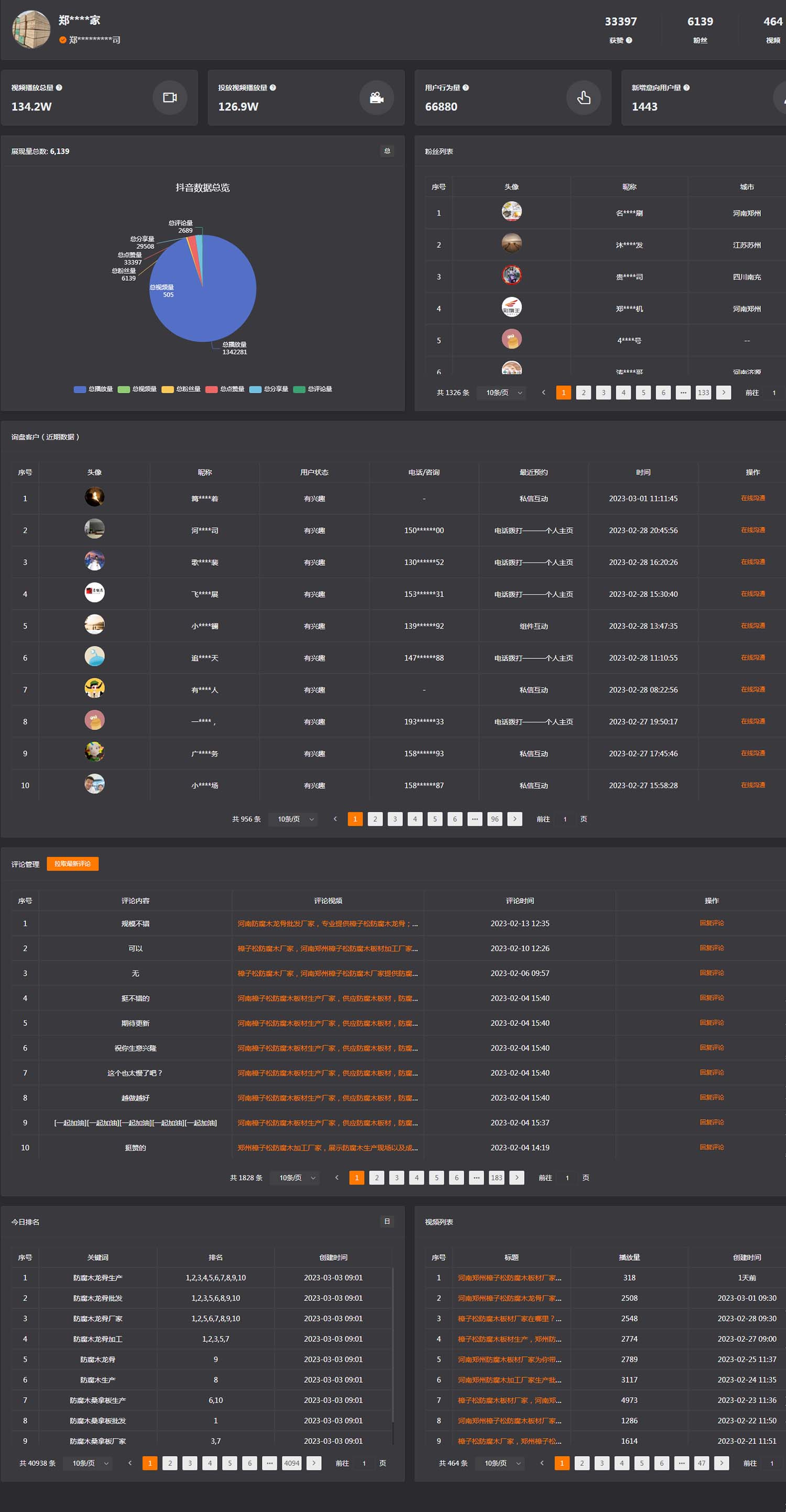The width and height of the screenshot is (786, 1512).
Task: Toggle the 总评论量 legend entry
Action: [x=313, y=389]
